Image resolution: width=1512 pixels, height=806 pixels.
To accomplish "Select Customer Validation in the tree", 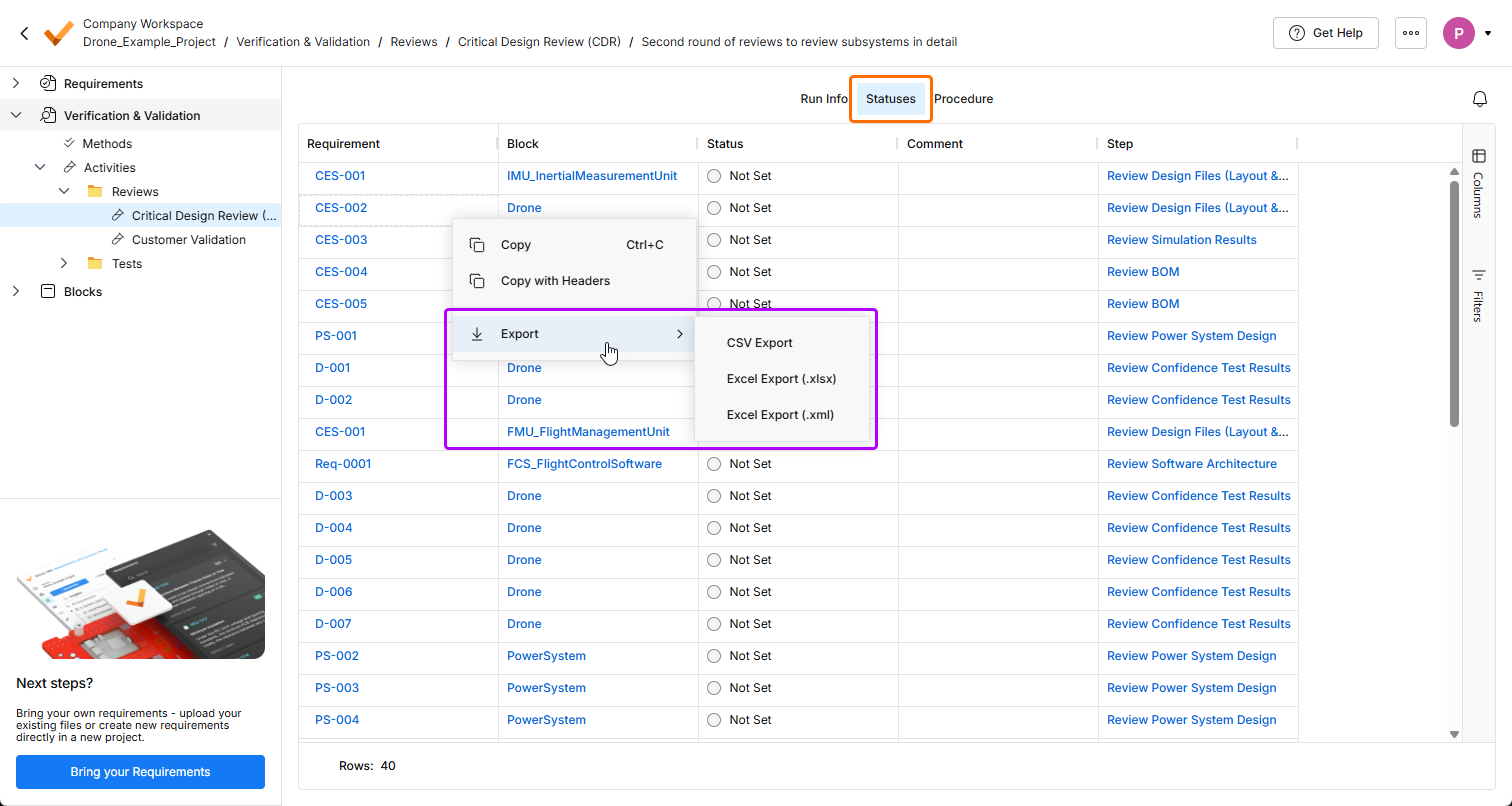I will (x=188, y=240).
